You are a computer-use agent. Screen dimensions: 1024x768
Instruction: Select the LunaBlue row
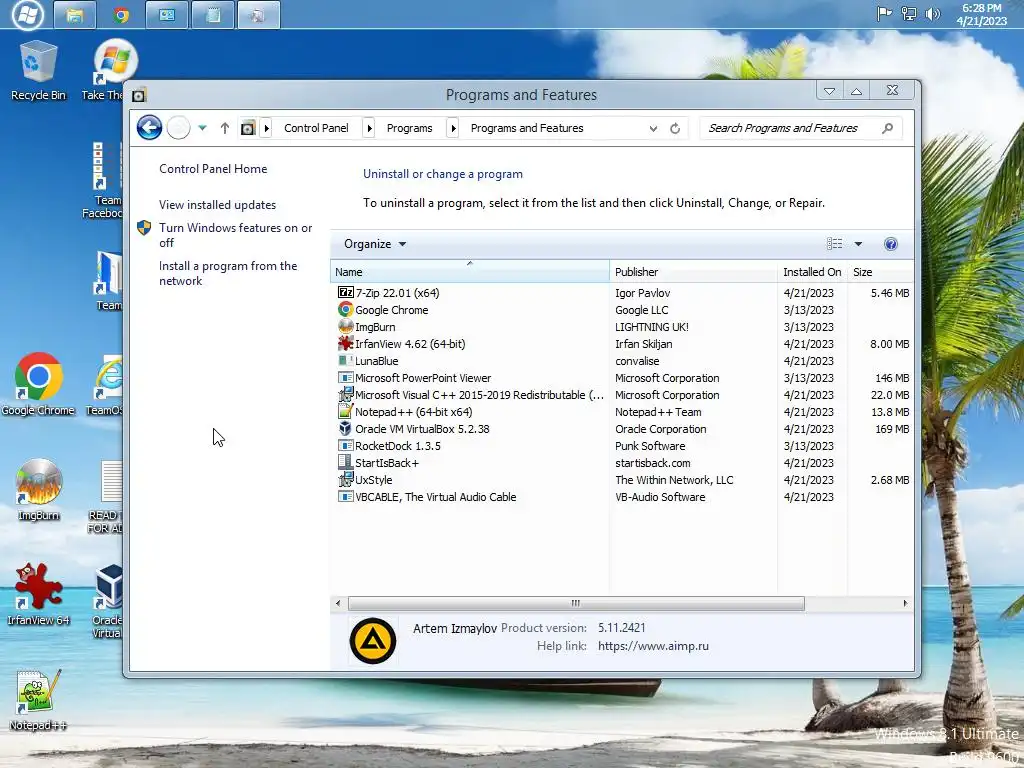pos(622,360)
